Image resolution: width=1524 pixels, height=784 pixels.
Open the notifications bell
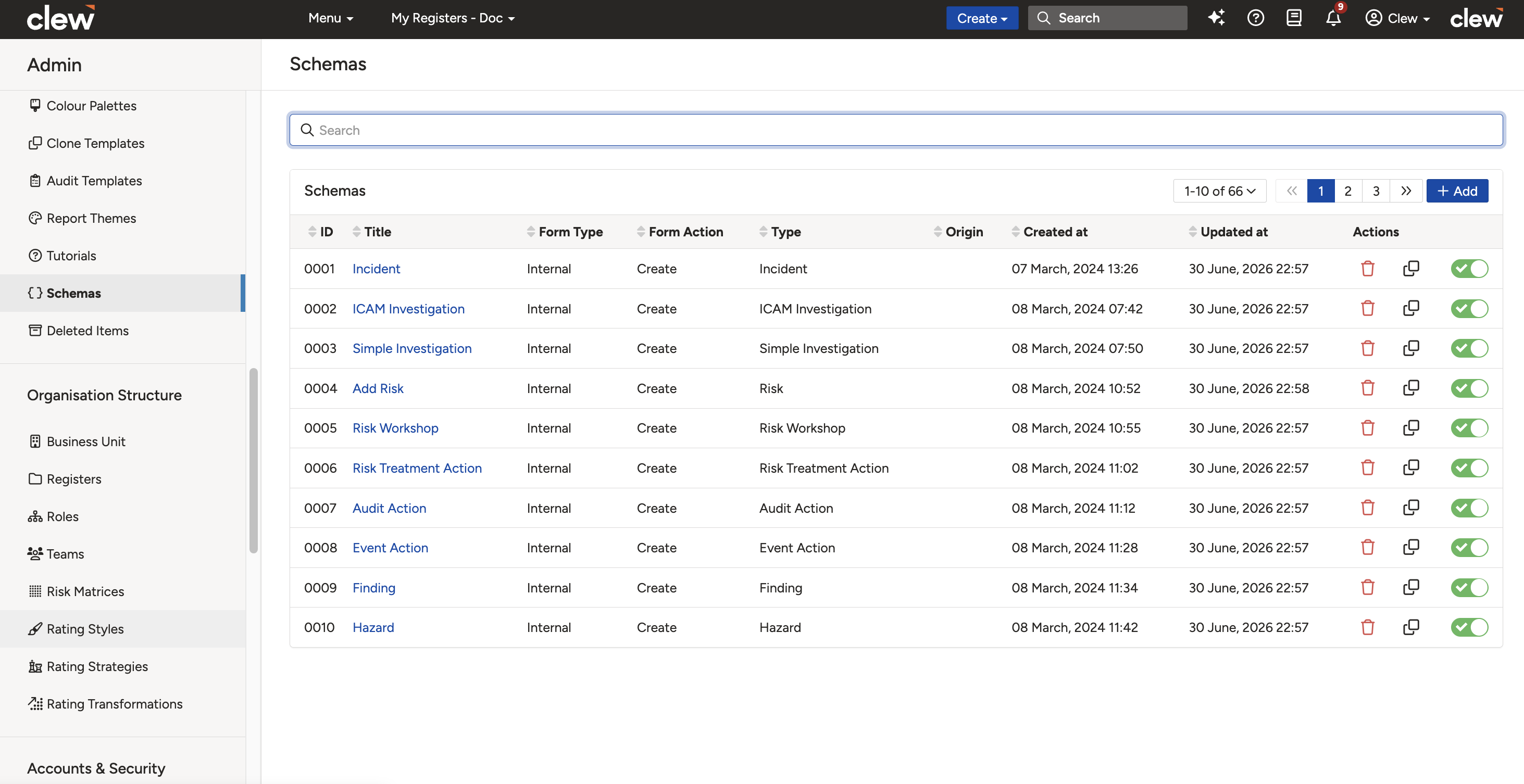coord(1333,18)
